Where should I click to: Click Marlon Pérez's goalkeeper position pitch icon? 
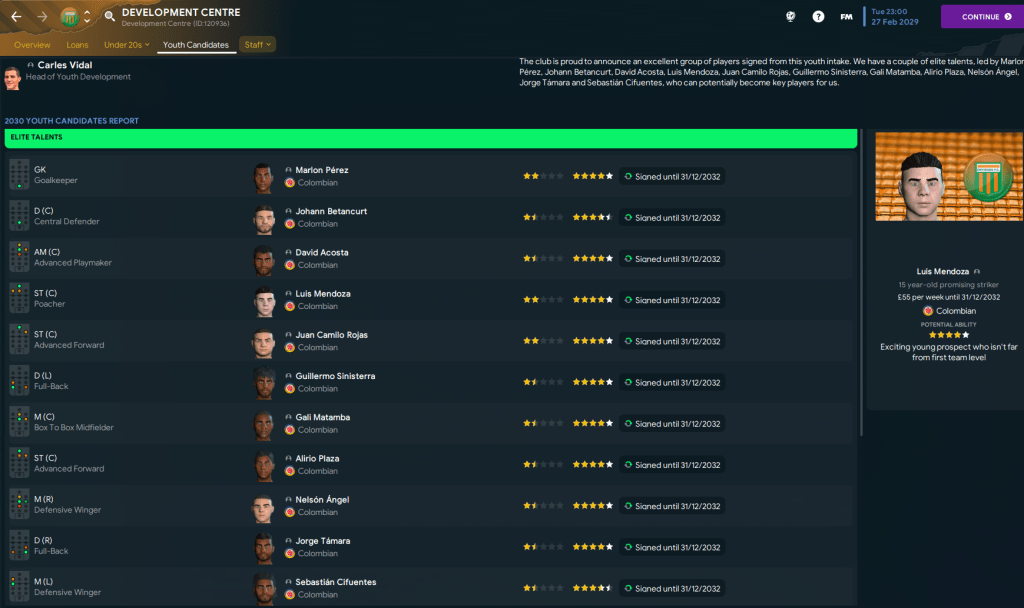pyautogui.click(x=19, y=175)
